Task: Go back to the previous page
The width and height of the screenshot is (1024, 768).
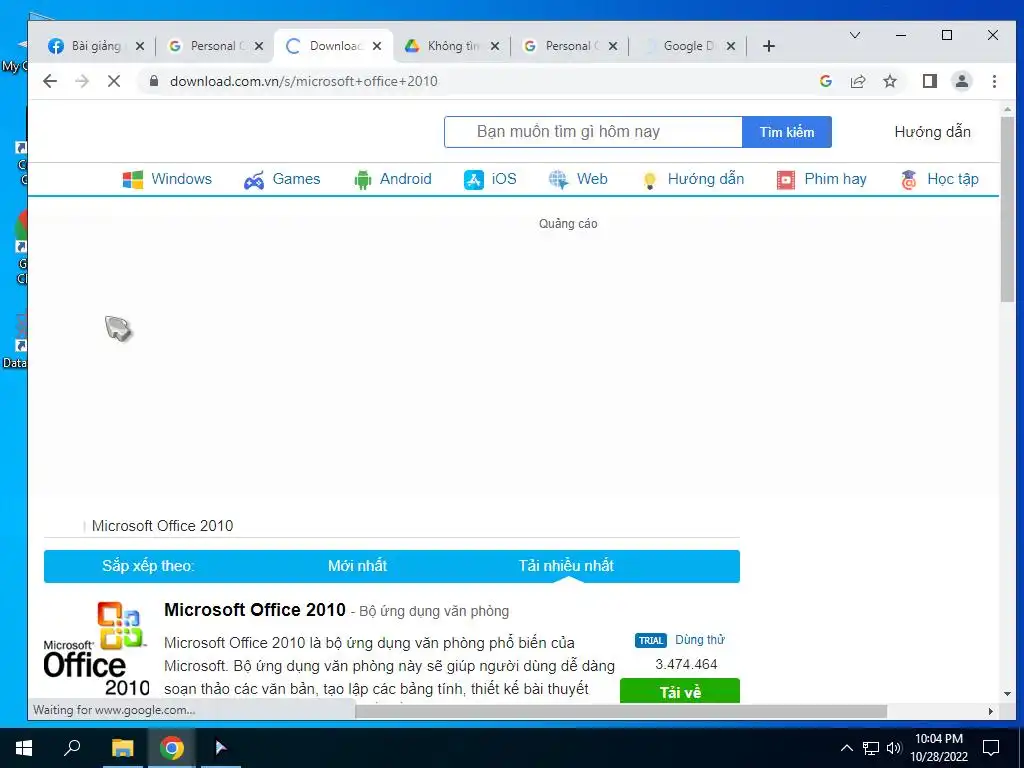Action: tap(50, 81)
